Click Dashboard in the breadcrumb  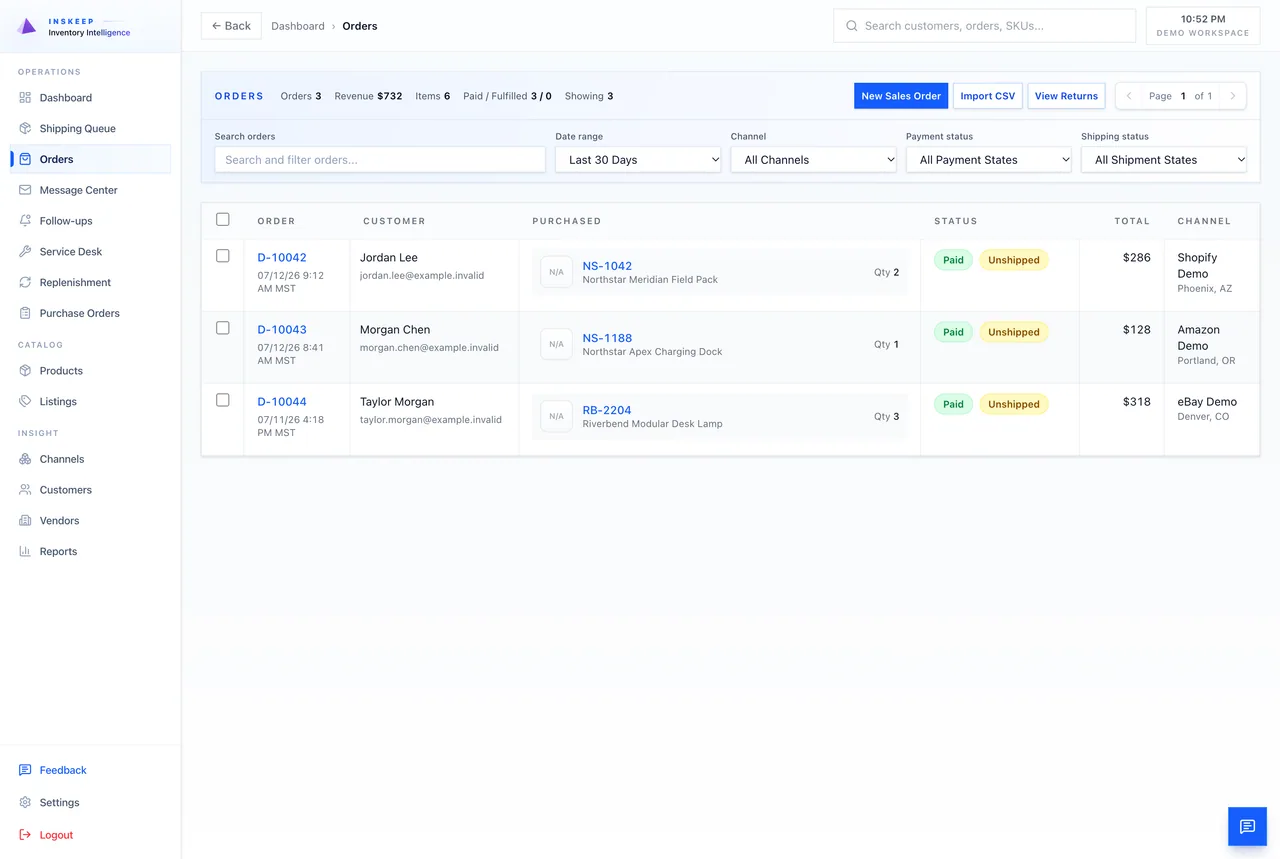[298, 26]
